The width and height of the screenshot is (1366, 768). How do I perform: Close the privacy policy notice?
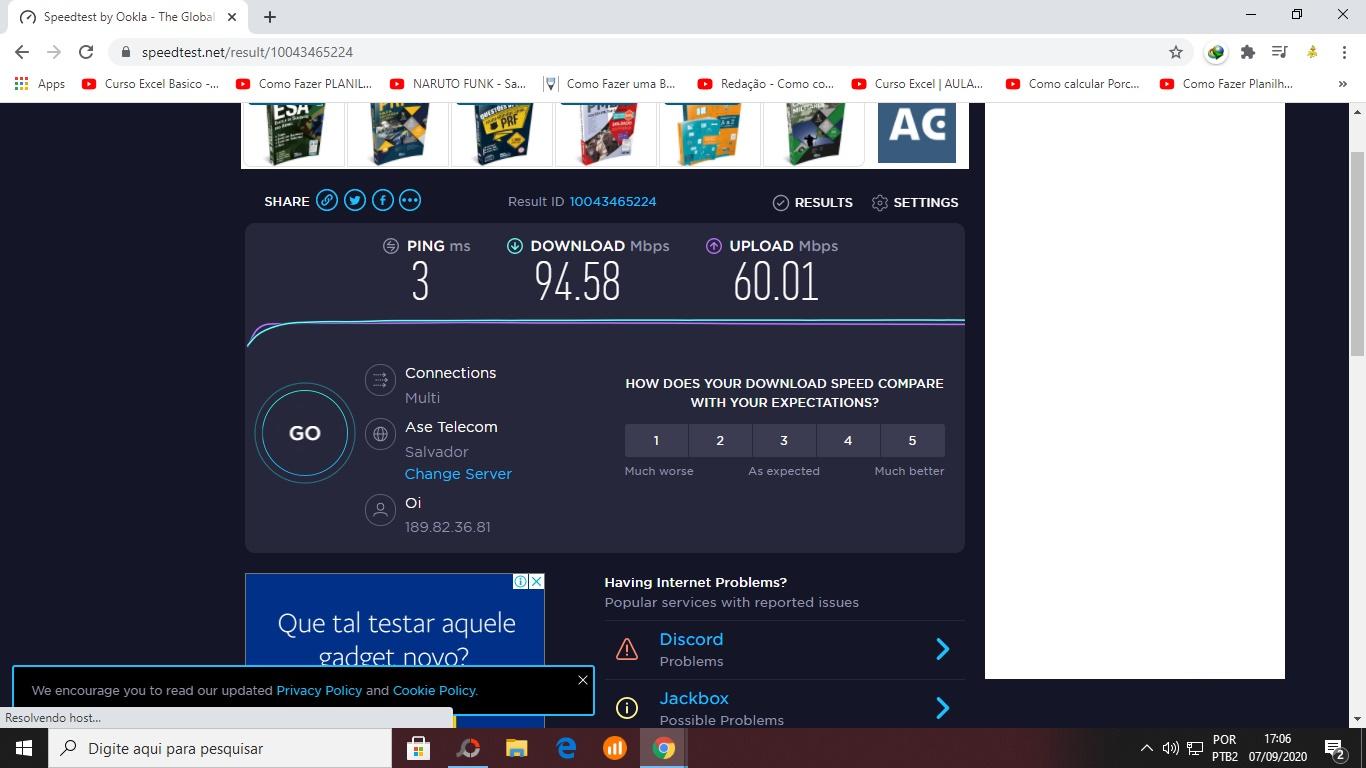[x=583, y=680]
